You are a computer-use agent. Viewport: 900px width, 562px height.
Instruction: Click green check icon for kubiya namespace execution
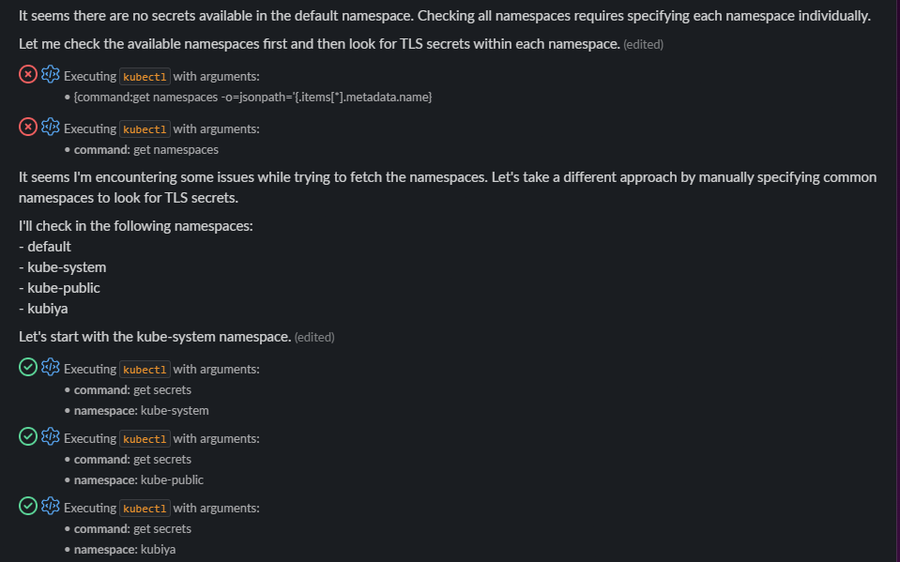(x=28, y=506)
